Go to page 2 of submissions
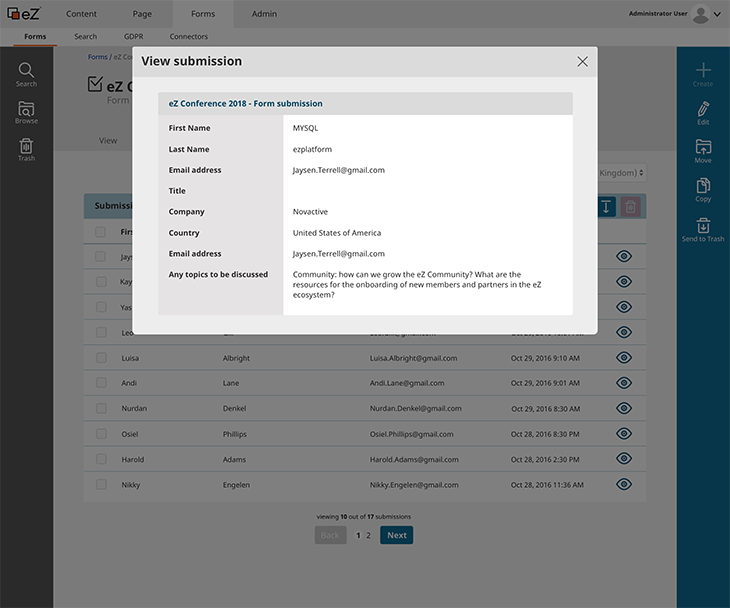The height and width of the screenshot is (608, 730). tap(368, 535)
